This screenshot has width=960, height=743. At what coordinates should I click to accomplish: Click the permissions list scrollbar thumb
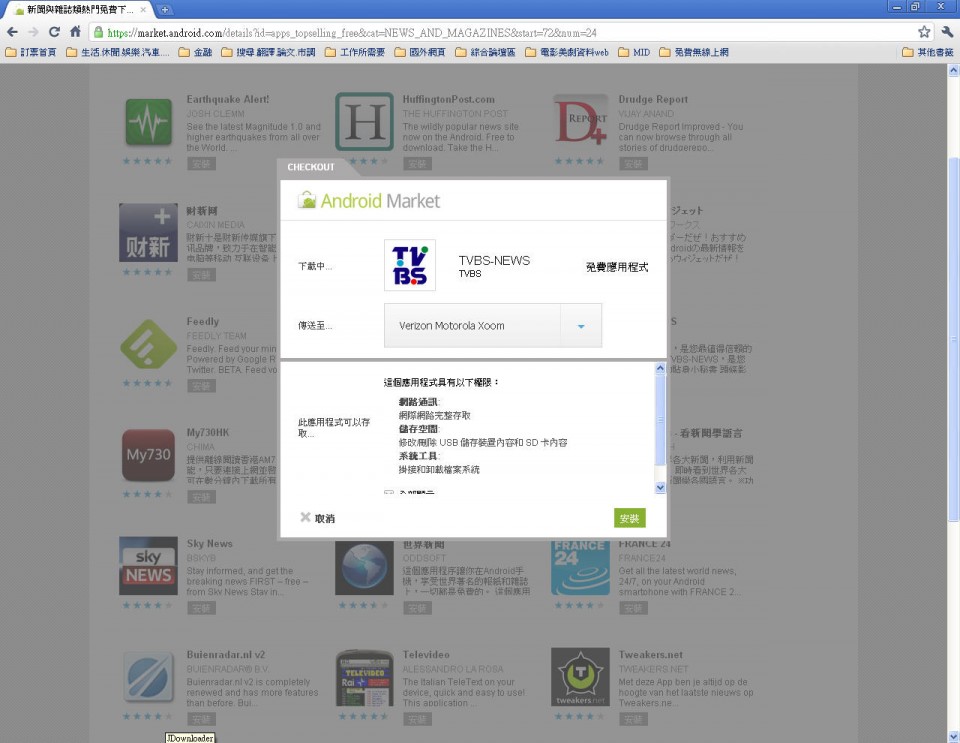click(x=660, y=419)
